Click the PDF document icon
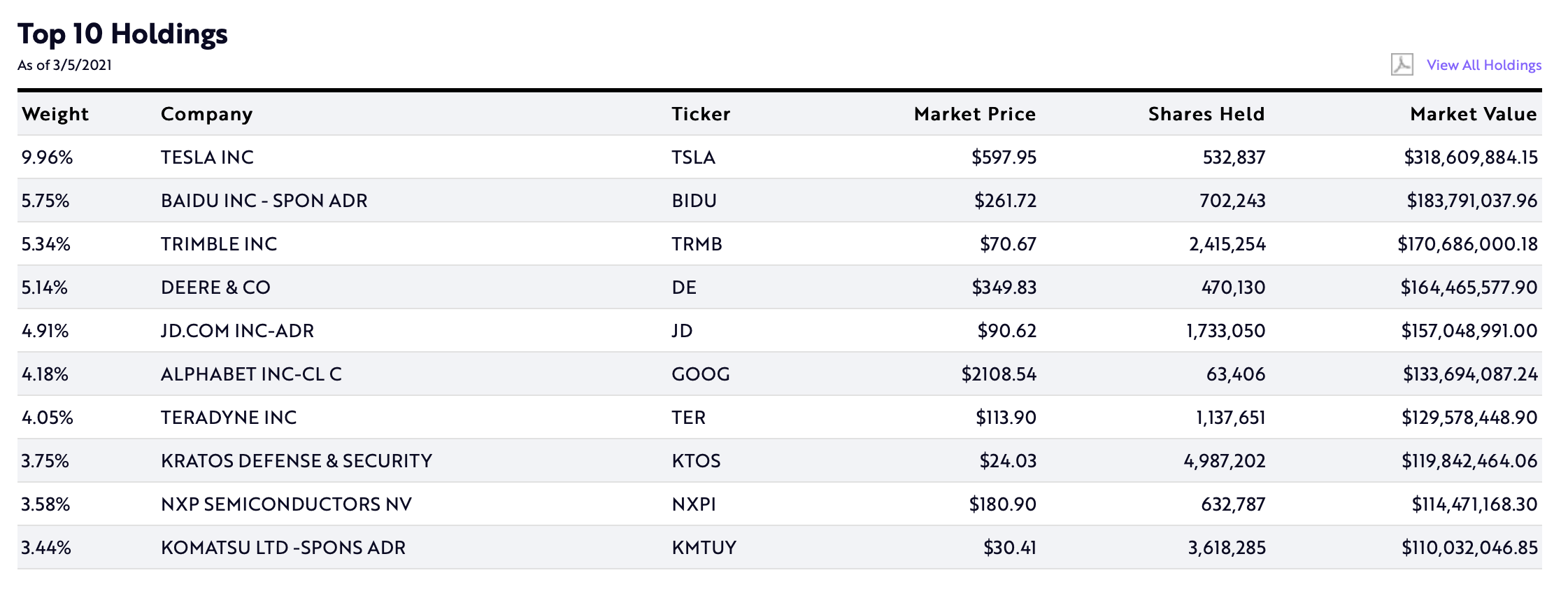This screenshot has height=596, width=1568. (x=1402, y=64)
